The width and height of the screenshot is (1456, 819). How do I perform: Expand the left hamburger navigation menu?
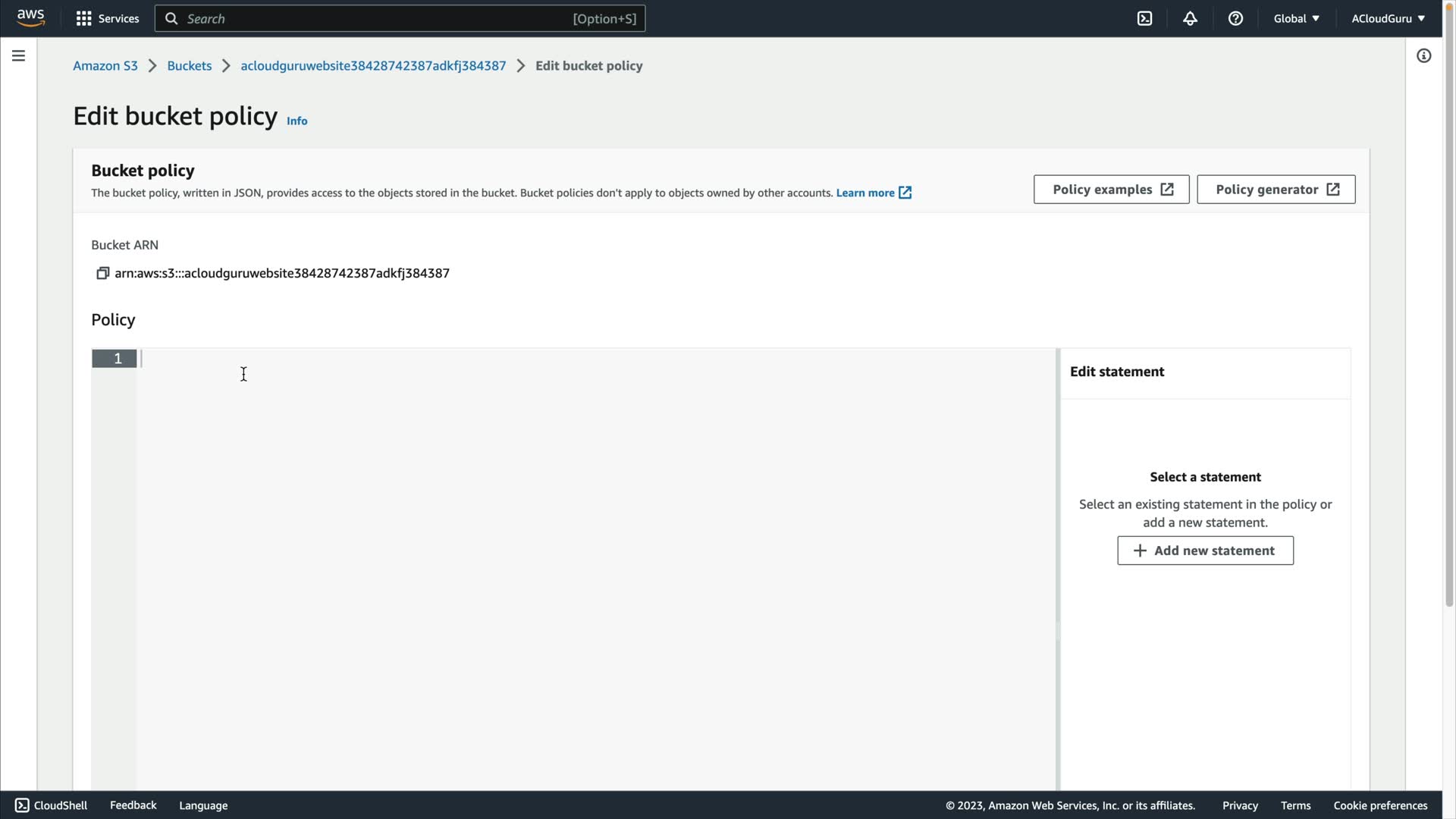[18, 56]
